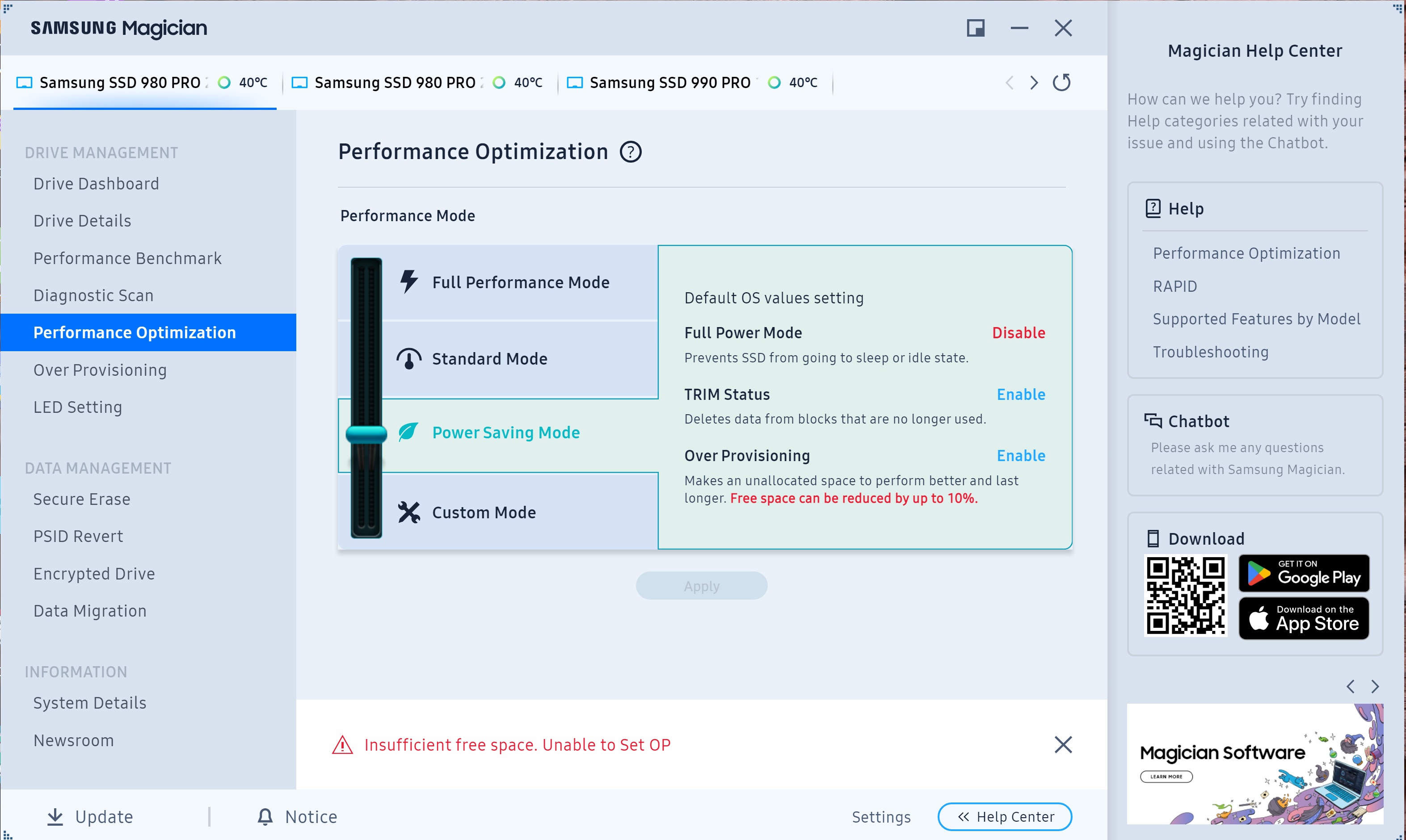The height and width of the screenshot is (840, 1406).
Task: Click the Custom Mode tools icon
Action: tap(408, 512)
